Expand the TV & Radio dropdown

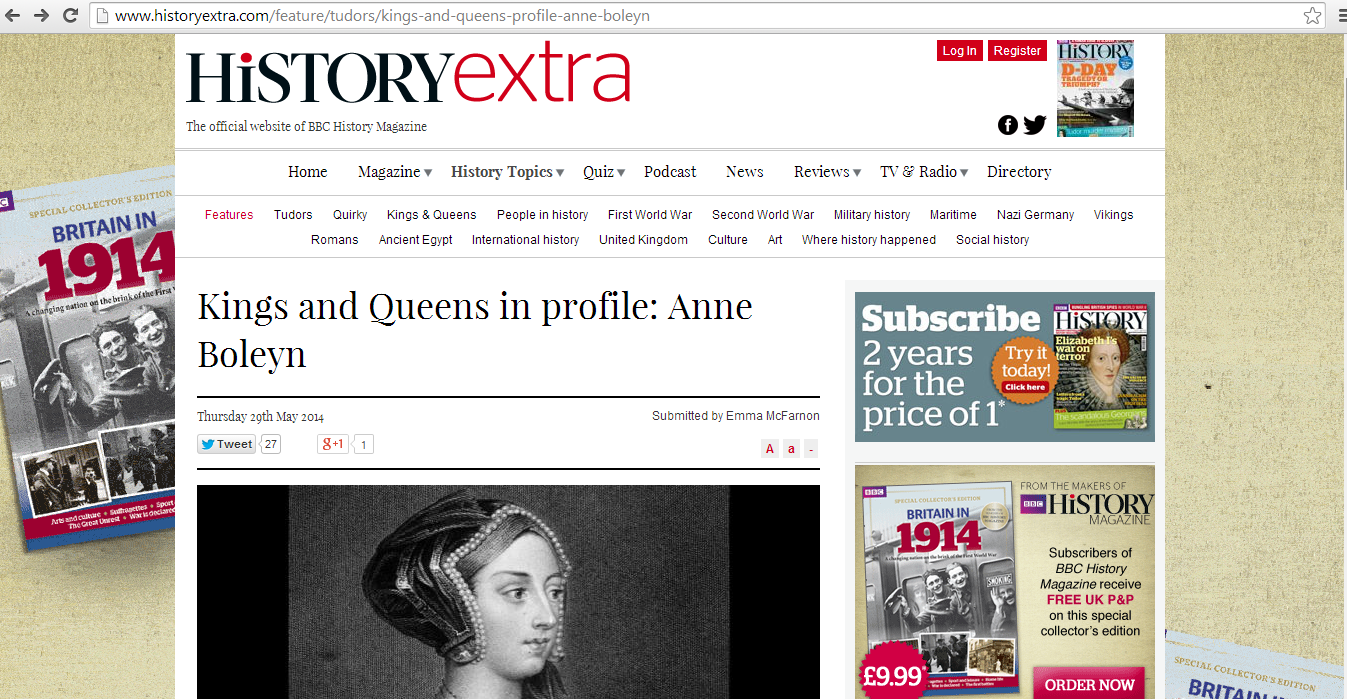924,172
